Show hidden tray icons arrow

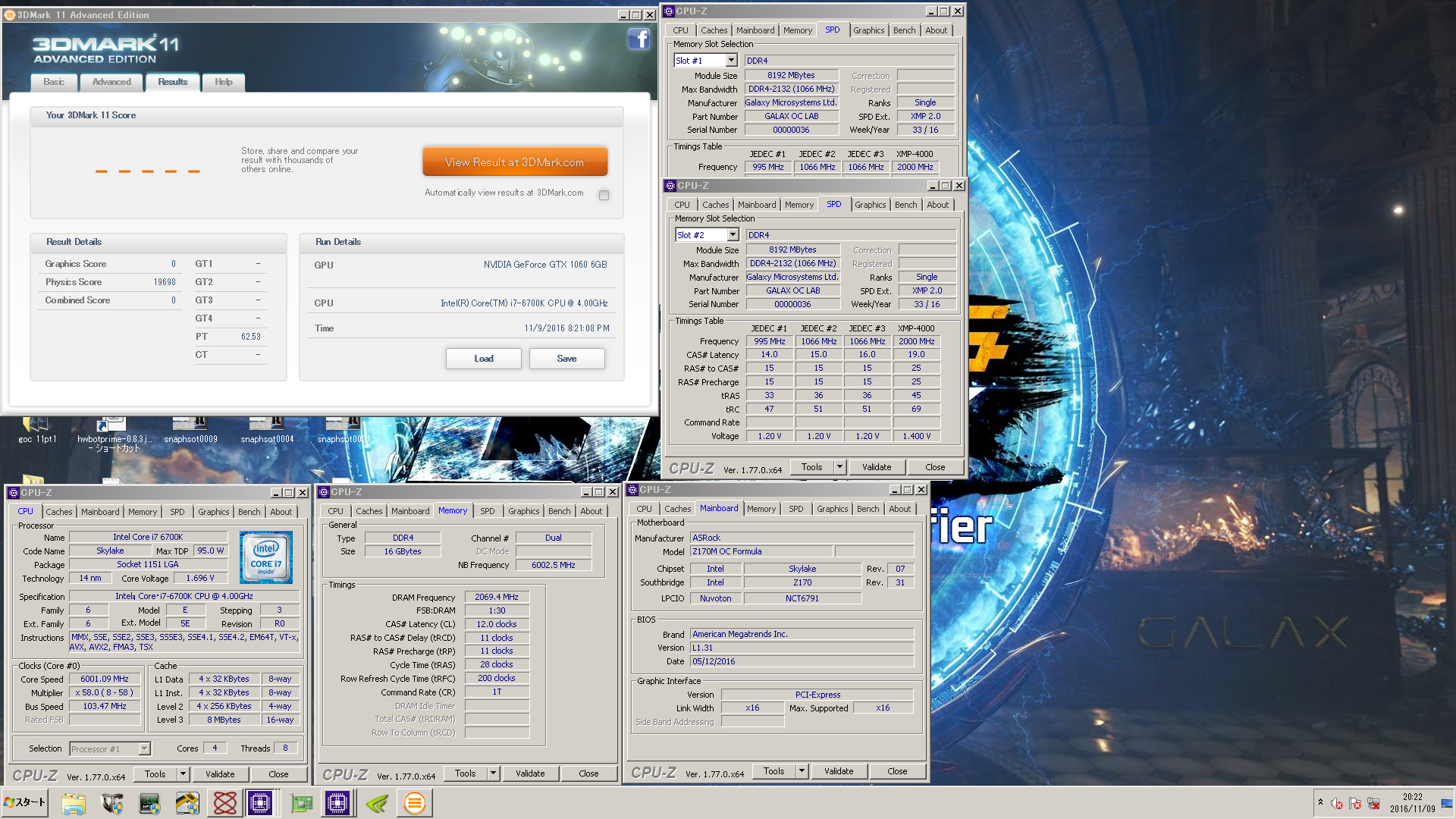tap(1320, 802)
